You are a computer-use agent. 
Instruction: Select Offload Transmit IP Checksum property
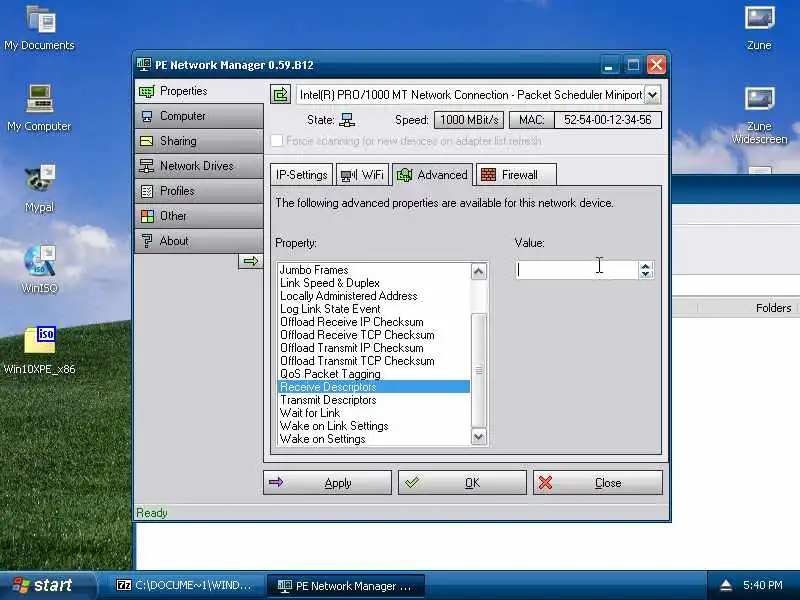click(373, 348)
